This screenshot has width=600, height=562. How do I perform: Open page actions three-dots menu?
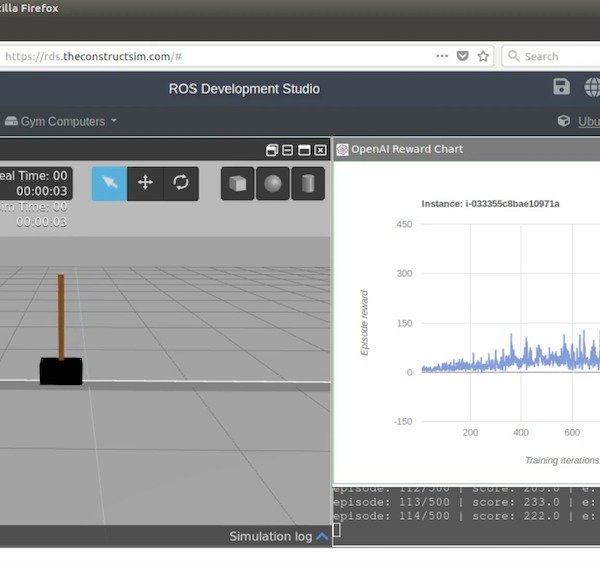tap(441, 57)
